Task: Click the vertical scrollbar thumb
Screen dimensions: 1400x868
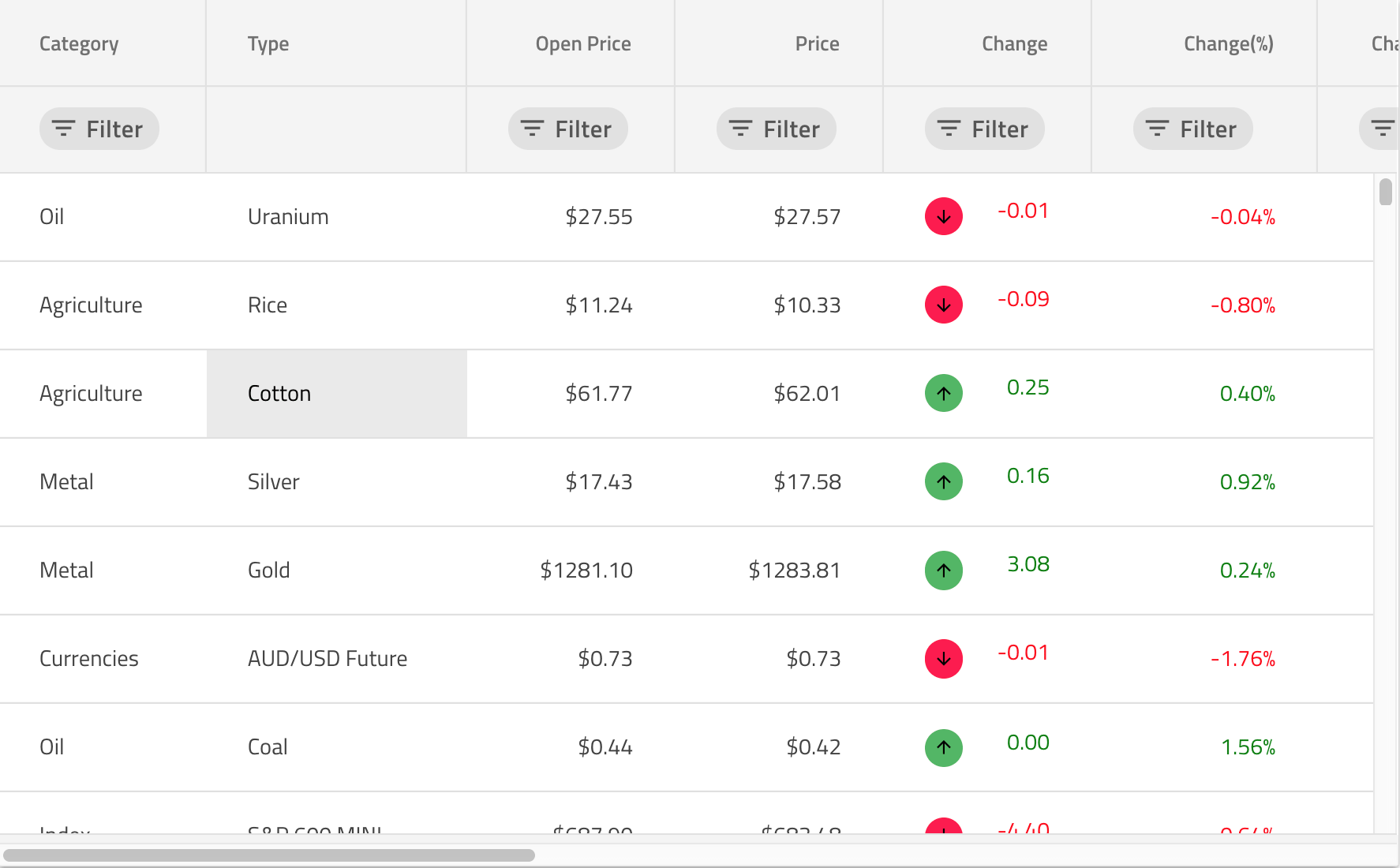Action: click(1385, 193)
